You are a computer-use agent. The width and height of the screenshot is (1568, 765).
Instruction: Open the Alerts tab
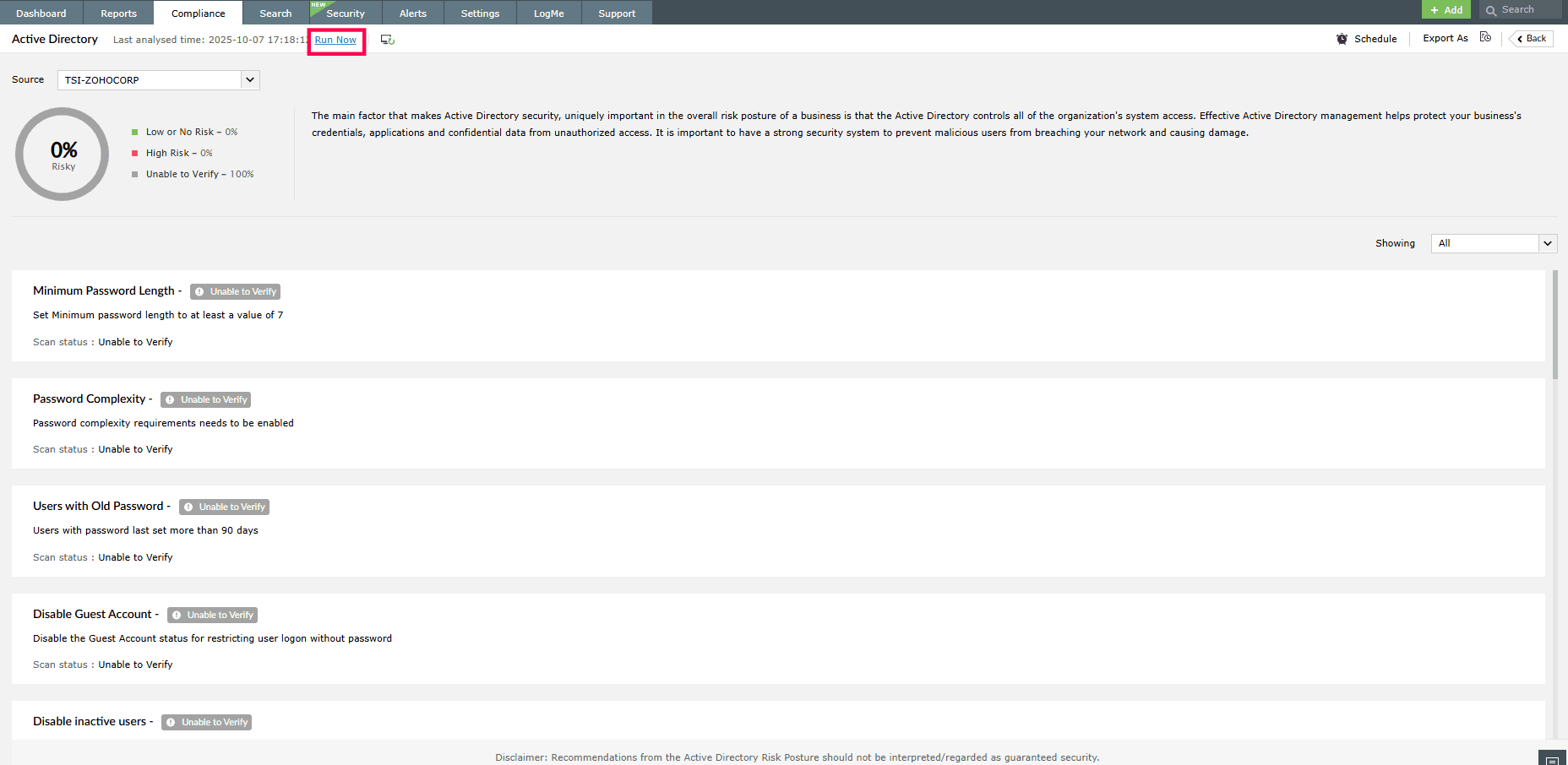[413, 13]
